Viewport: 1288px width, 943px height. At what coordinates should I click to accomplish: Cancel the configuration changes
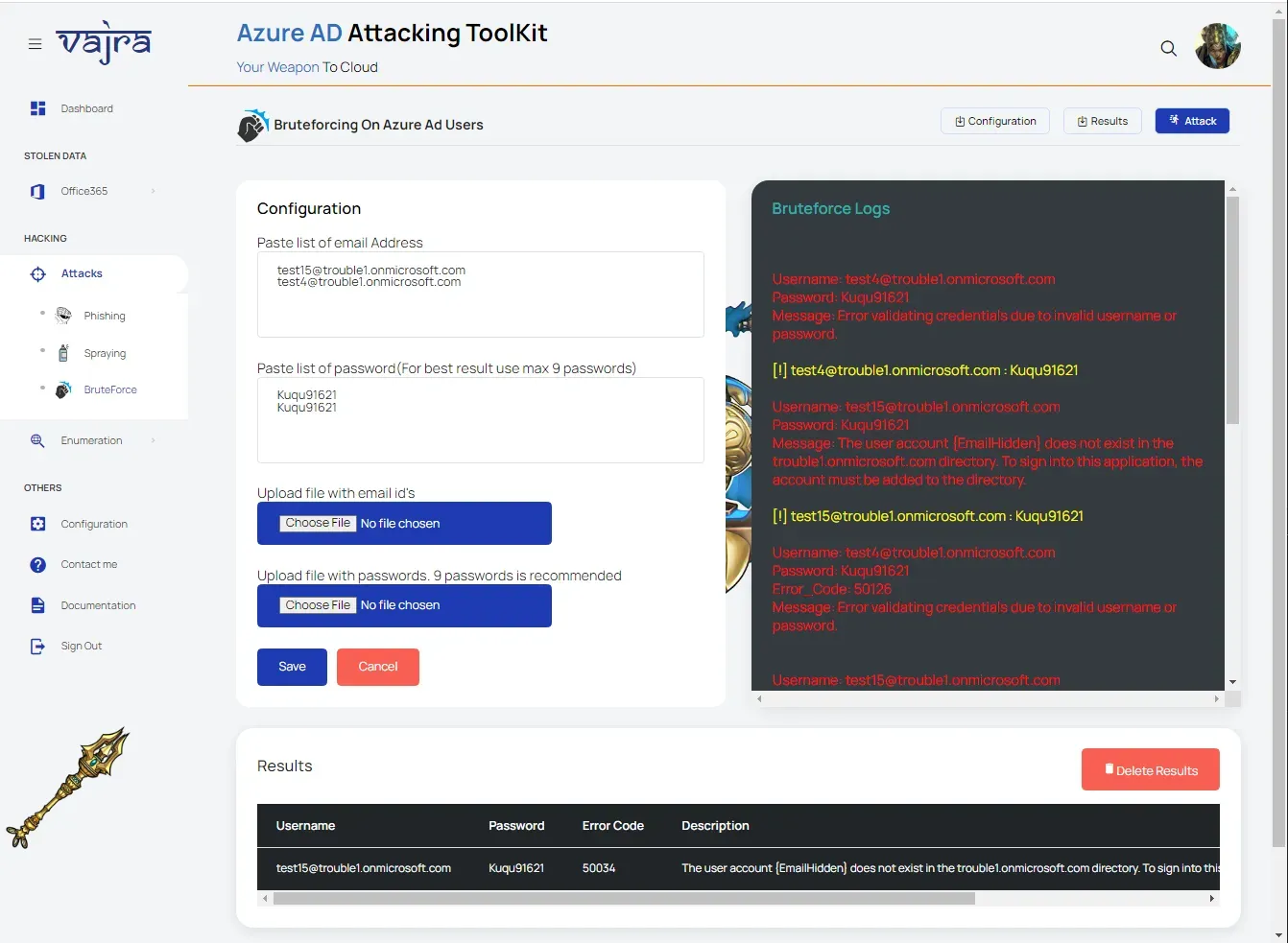click(x=378, y=667)
